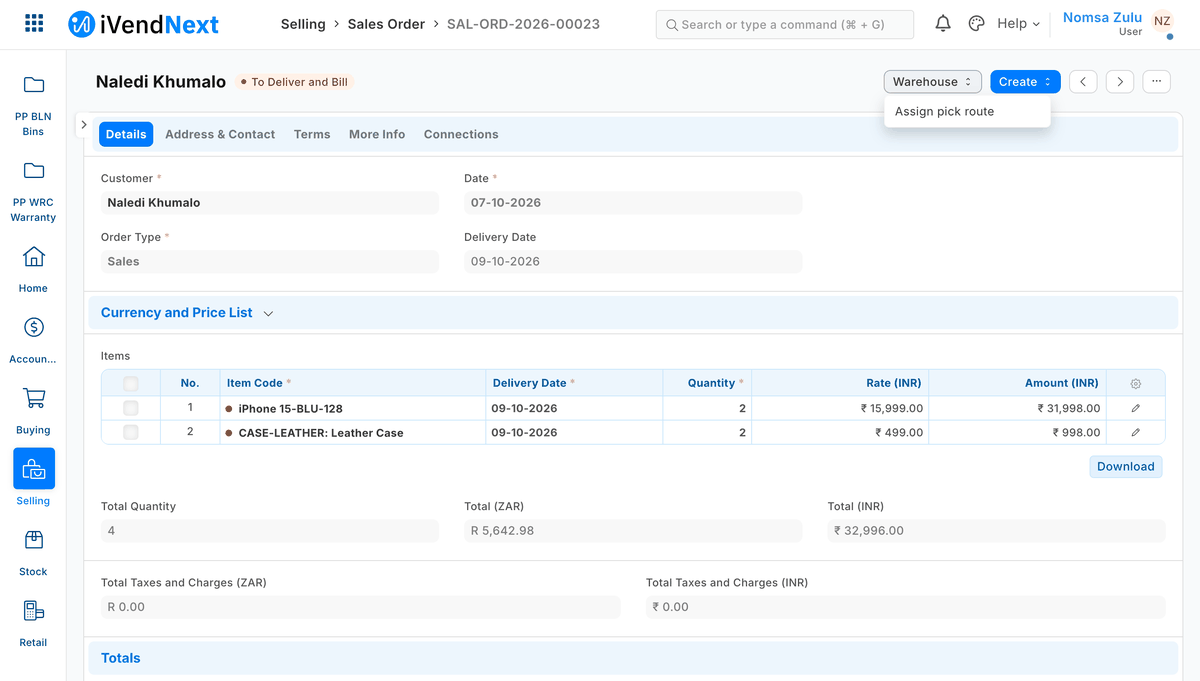The image size is (1200, 681).
Task: Open the Connections tab
Action: pos(461,134)
